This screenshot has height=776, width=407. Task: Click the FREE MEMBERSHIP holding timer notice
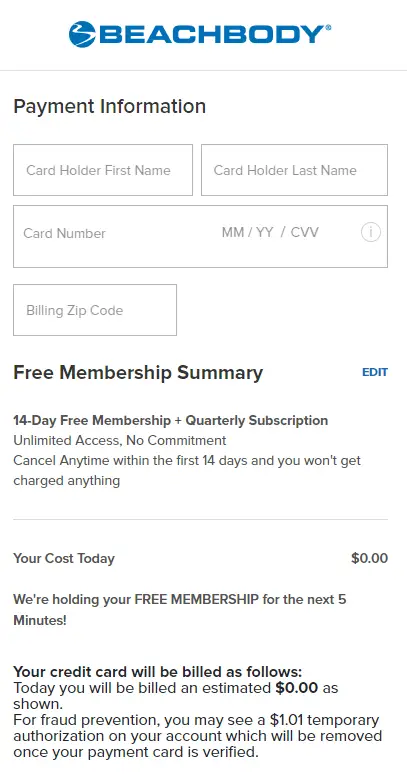pos(180,610)
